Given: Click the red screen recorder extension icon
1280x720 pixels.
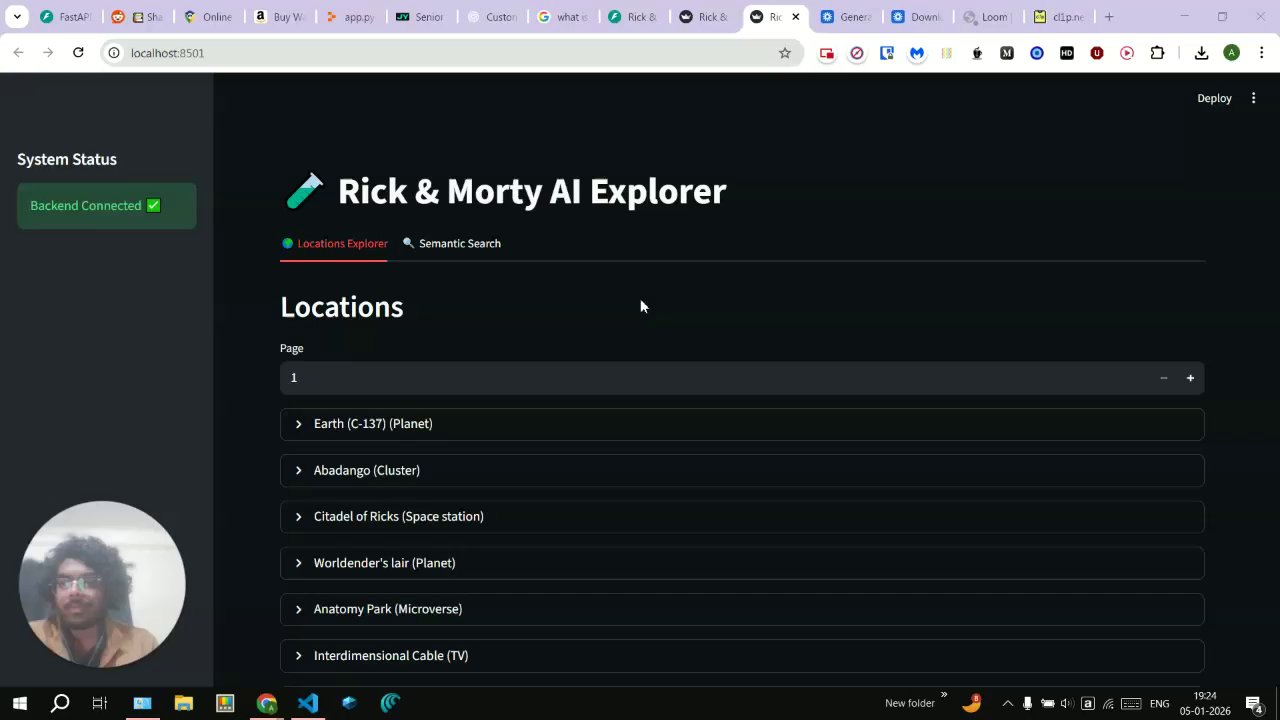Looking at the screenshot, I should pos(827,53).
